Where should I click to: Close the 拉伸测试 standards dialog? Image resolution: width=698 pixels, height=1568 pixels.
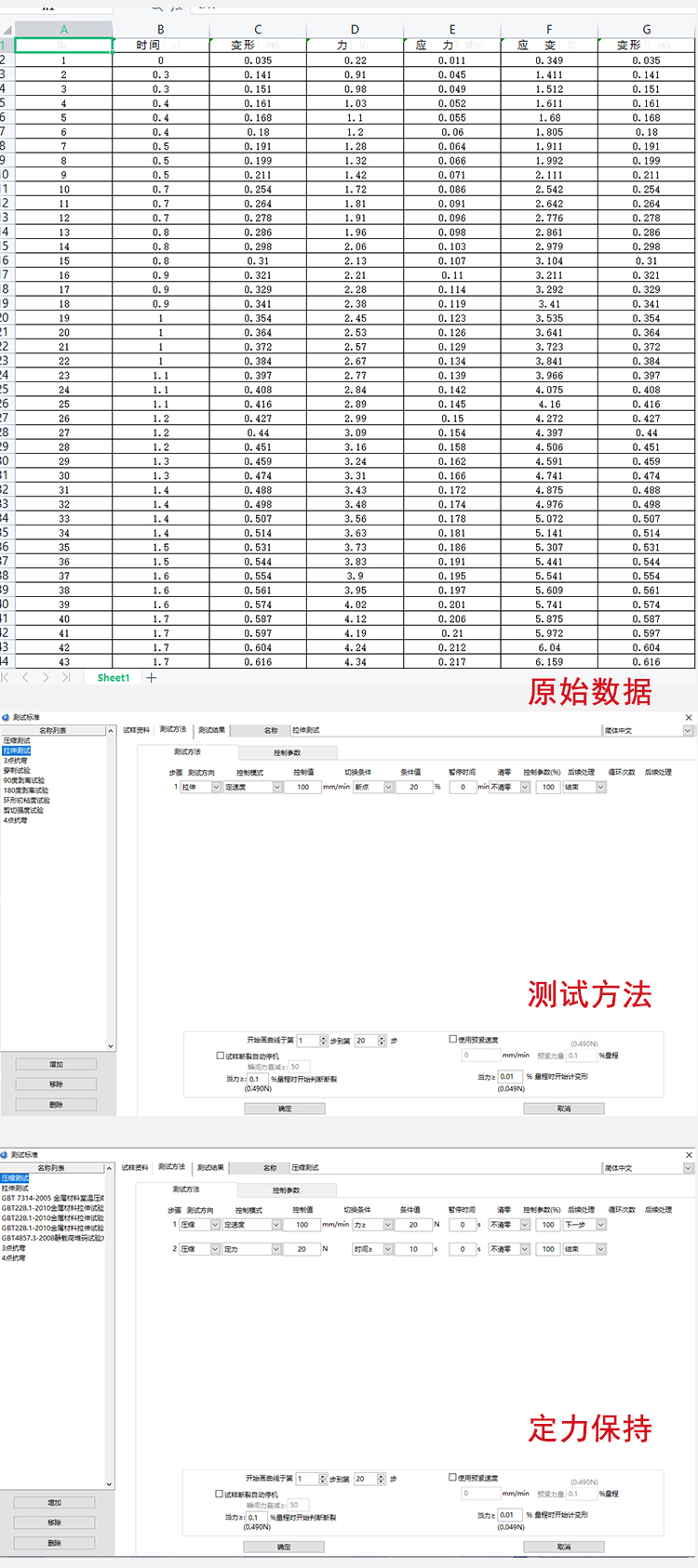pos(689,717)
